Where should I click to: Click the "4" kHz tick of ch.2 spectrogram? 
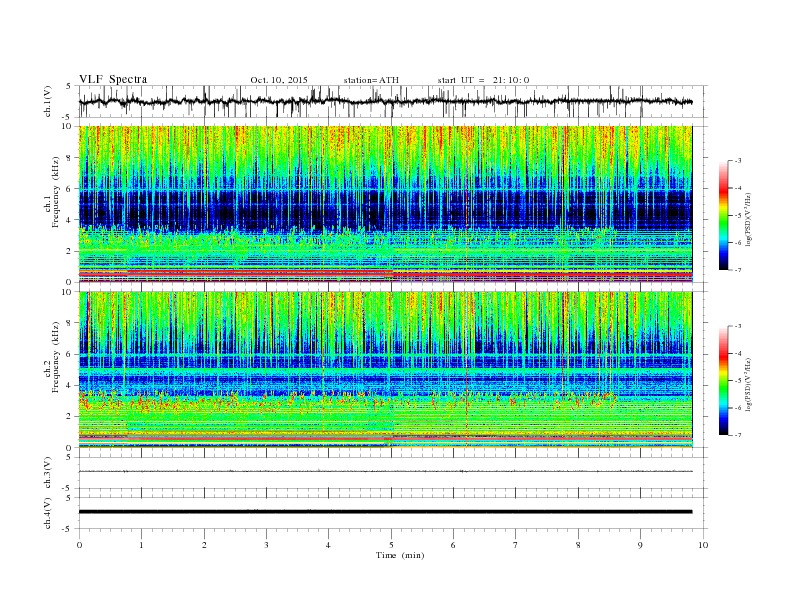pyautogui.click(x=70, y=385)
